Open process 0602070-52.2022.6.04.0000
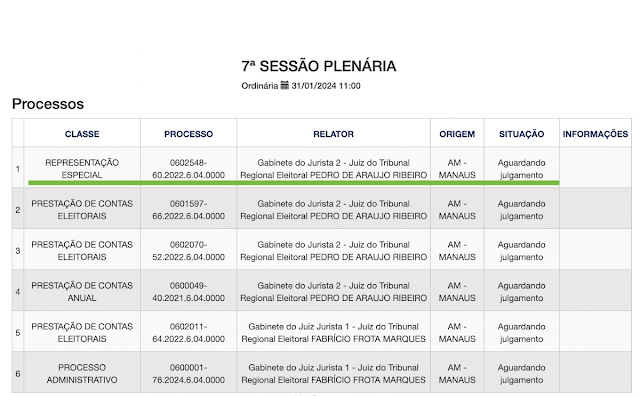Image resolution: width=640 pixels, height=396 pixels. 189,251
